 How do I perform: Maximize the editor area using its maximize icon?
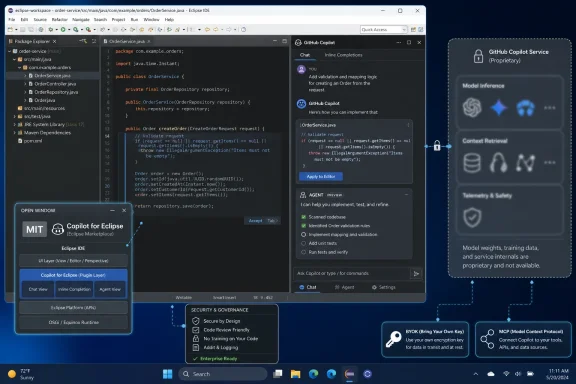pyautogui.click(x=284, y=41)
